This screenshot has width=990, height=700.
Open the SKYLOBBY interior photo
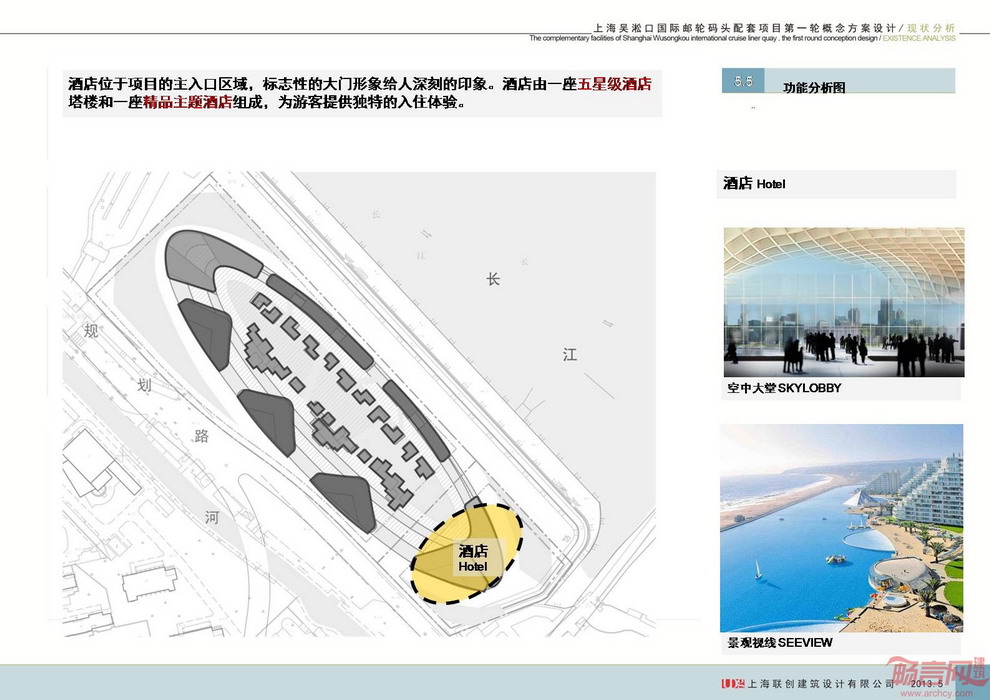tap(843, 302)
